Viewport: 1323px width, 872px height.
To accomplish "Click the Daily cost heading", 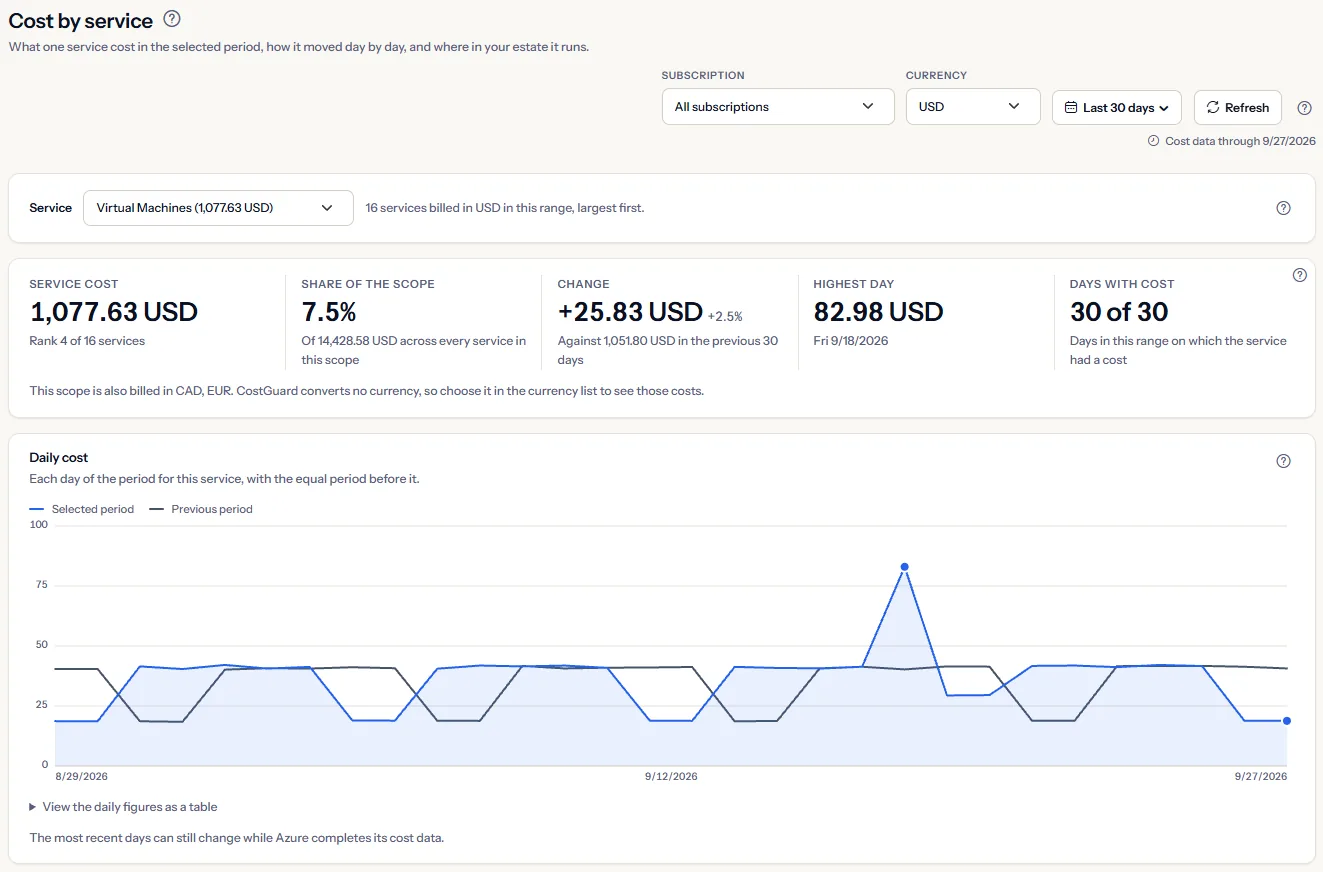I will (59, 458).
